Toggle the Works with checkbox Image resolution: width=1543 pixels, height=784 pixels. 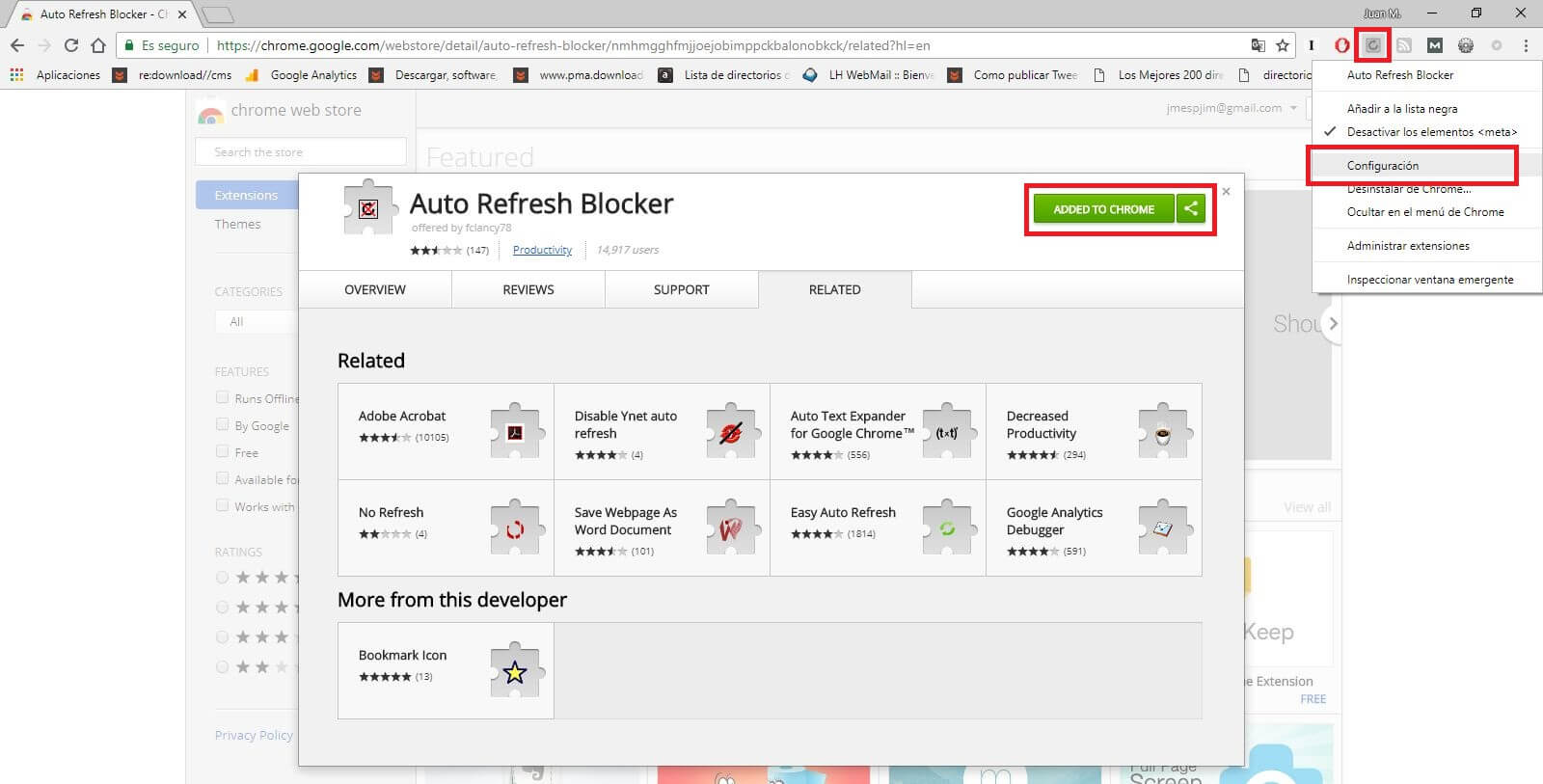[x=223, y=505]
